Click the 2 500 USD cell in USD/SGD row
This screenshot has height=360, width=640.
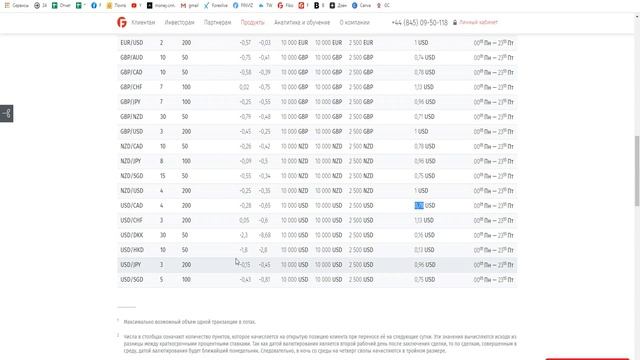point(361,280)
